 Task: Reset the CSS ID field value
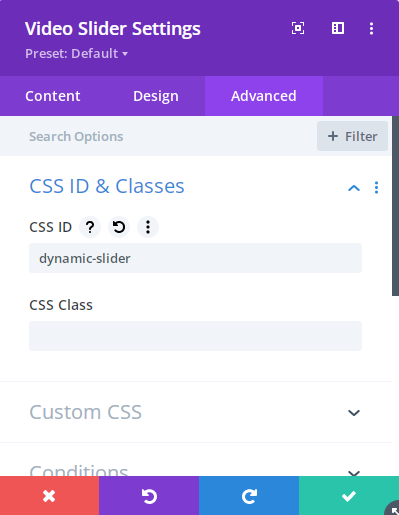point(119,227)
